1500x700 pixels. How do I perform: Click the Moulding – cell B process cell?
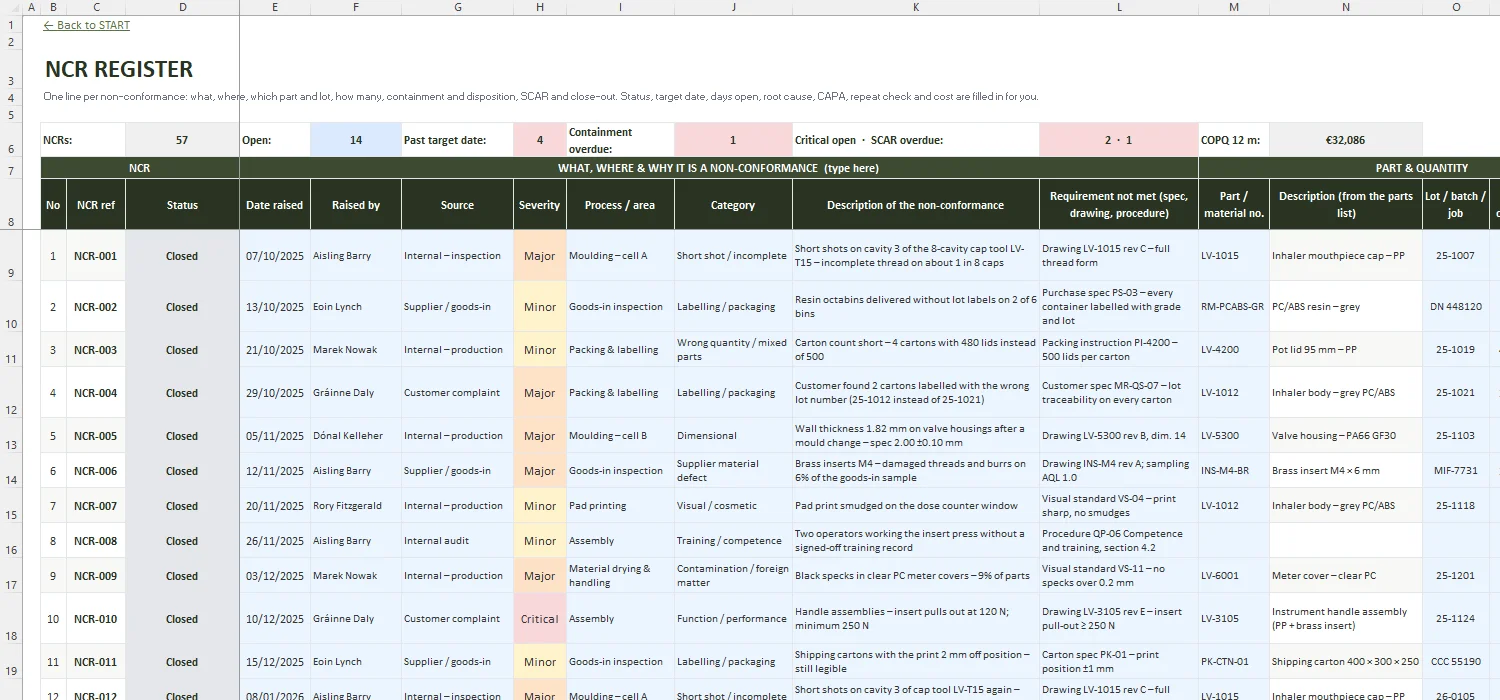tap(620, 436)
